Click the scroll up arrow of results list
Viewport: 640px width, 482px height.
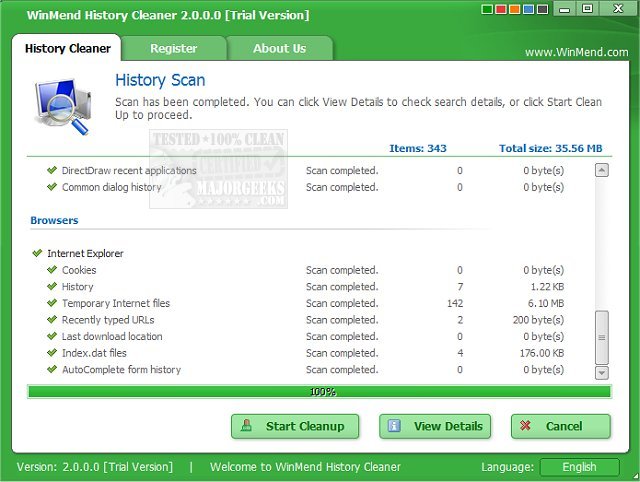pos(602,170)
